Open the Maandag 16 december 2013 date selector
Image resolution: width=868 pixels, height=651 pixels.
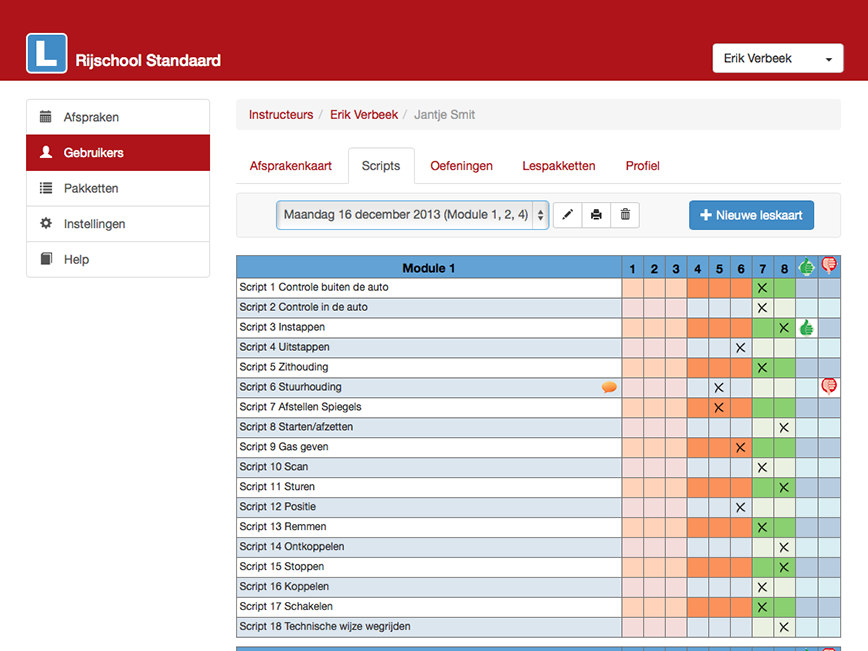412,215
